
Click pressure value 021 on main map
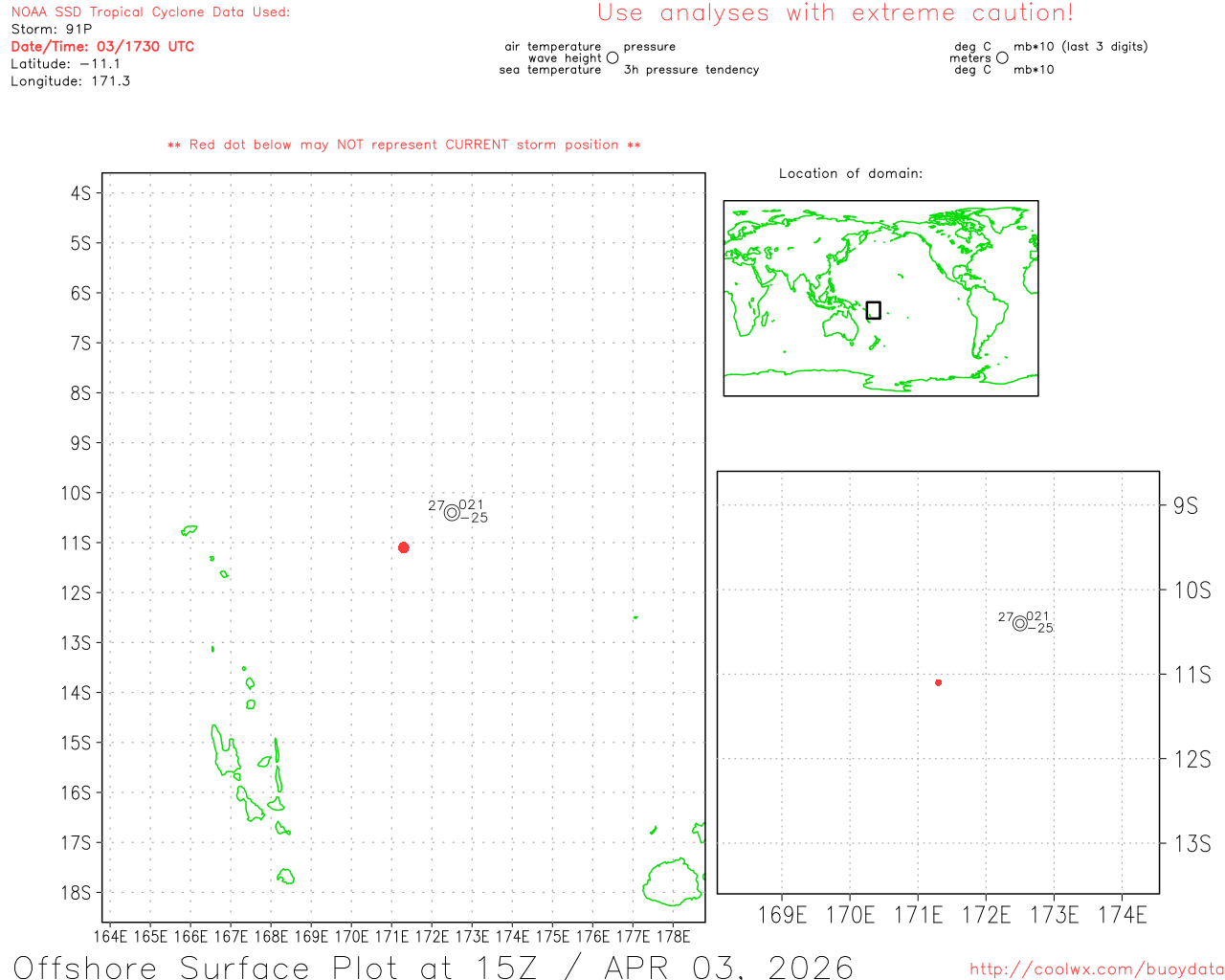(x=472, y=505)
